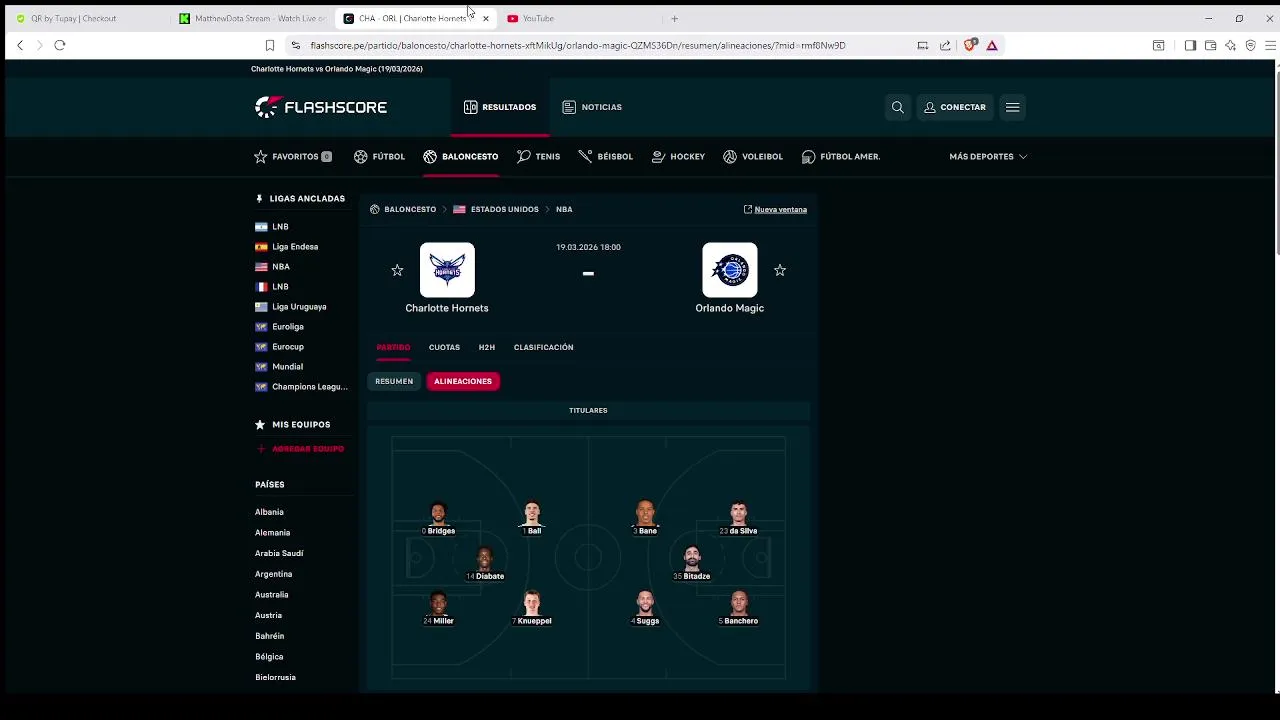Click Brave Rewards triangle icon

(x=992, y=45)
